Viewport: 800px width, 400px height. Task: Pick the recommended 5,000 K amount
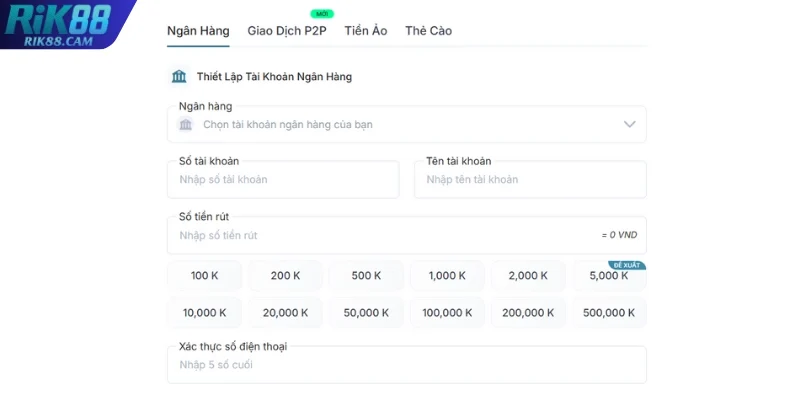click(x=609, y=277)
